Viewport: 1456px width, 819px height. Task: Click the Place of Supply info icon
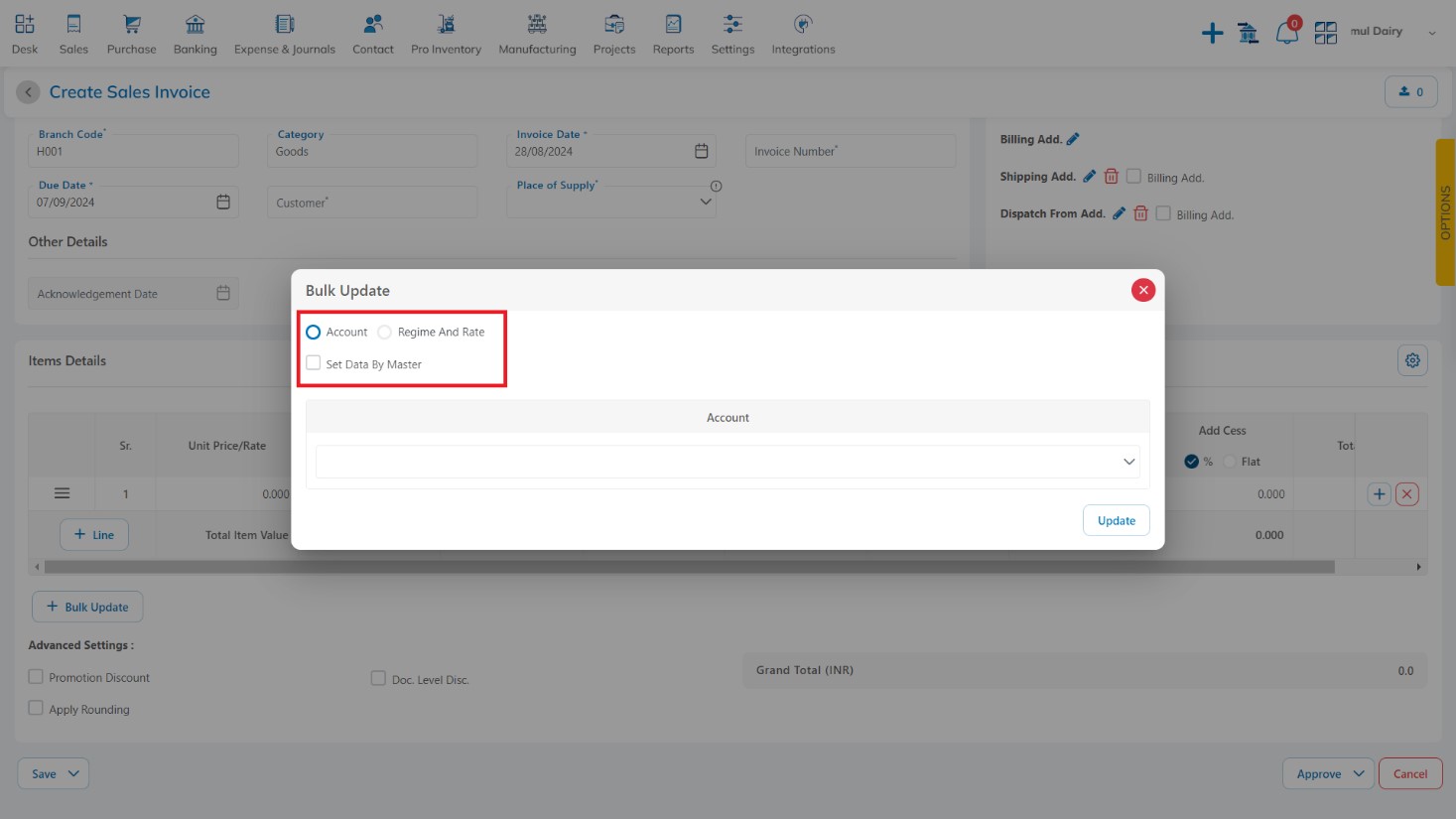click(x=716, y=186)
